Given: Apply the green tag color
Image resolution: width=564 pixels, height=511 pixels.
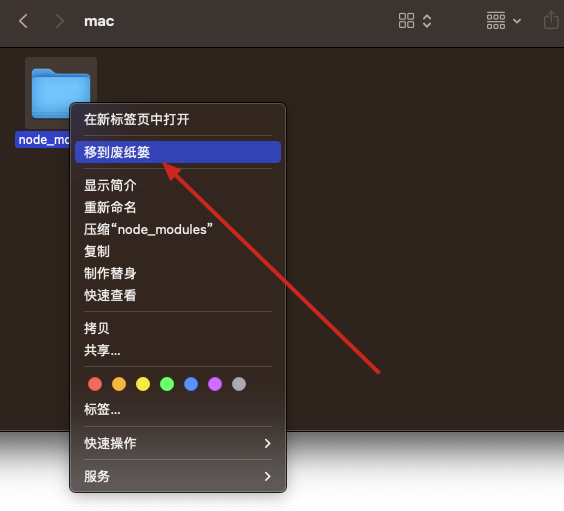Looking at the screenshot, I should 167,384.
